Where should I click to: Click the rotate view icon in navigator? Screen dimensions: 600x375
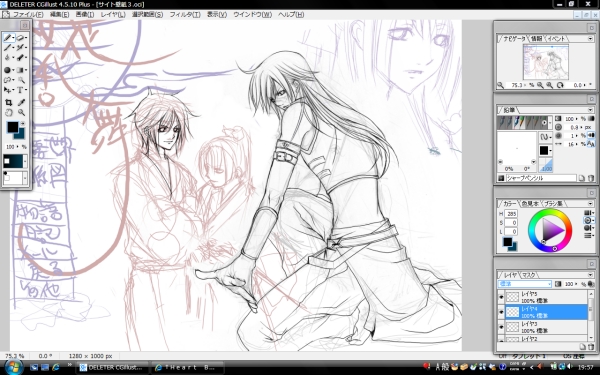pos(560,85)
